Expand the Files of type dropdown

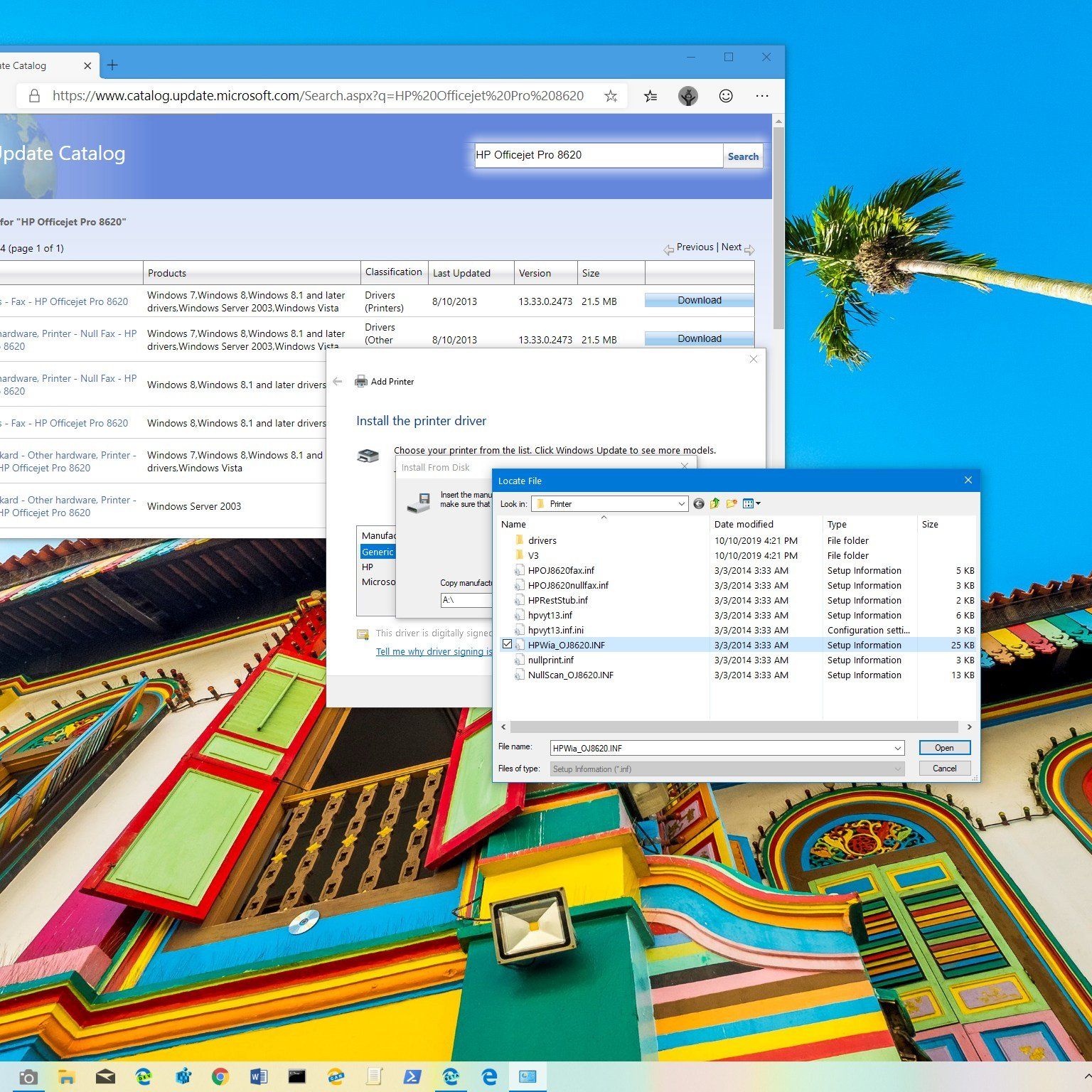tap(898, 769)
